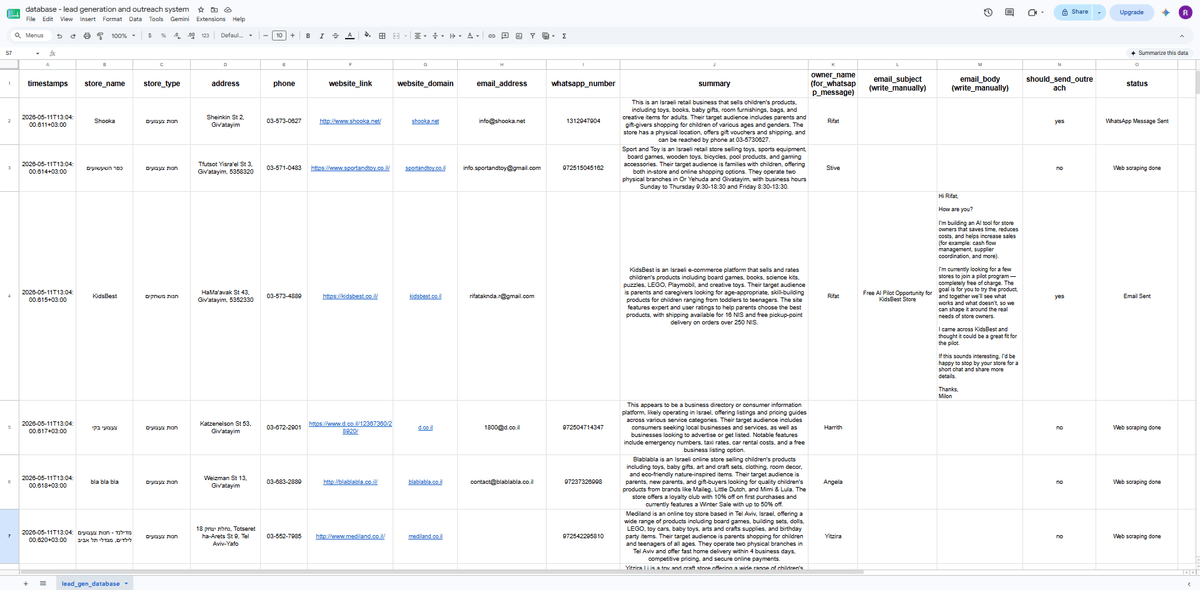Toggle strikethrough formatting

335,35
